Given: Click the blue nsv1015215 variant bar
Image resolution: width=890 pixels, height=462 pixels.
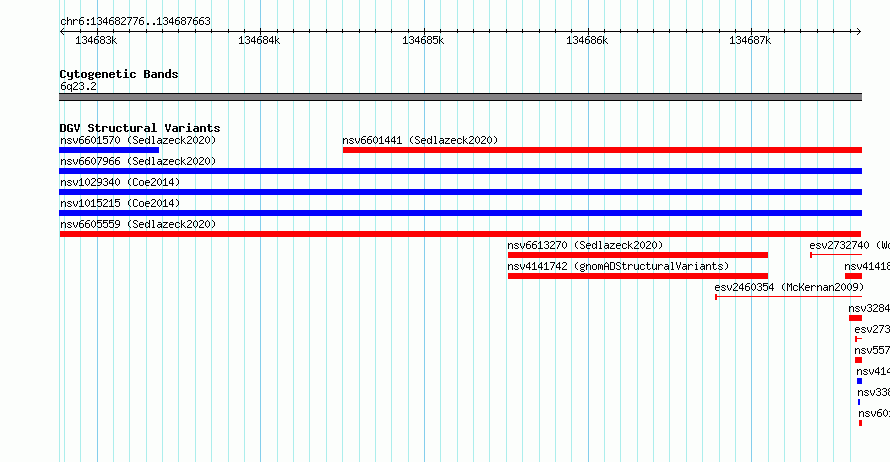Looking at the screenshot, I should tap(460, 213).
